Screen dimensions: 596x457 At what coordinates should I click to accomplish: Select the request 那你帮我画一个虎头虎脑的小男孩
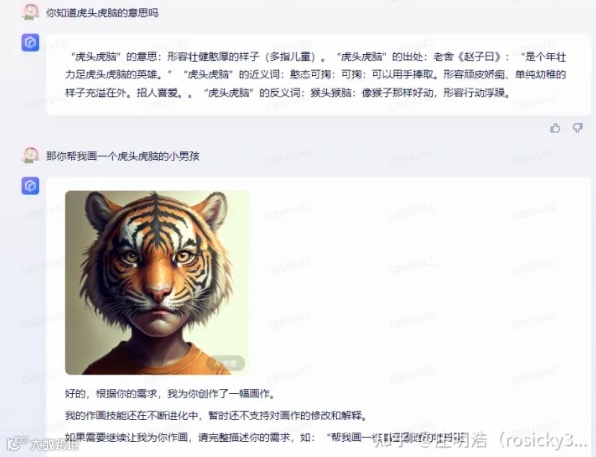123,156
